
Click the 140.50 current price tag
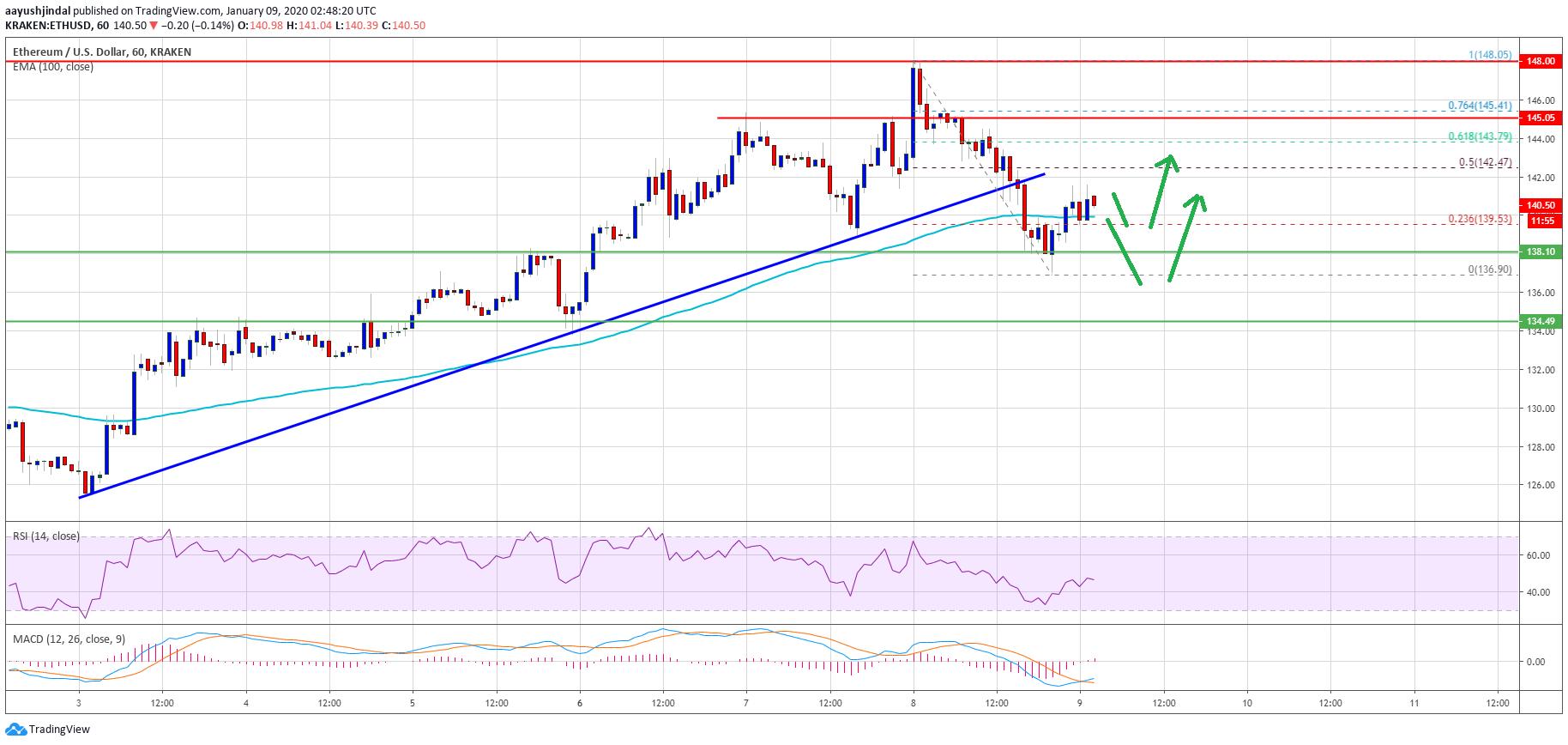pos(1540,205)
